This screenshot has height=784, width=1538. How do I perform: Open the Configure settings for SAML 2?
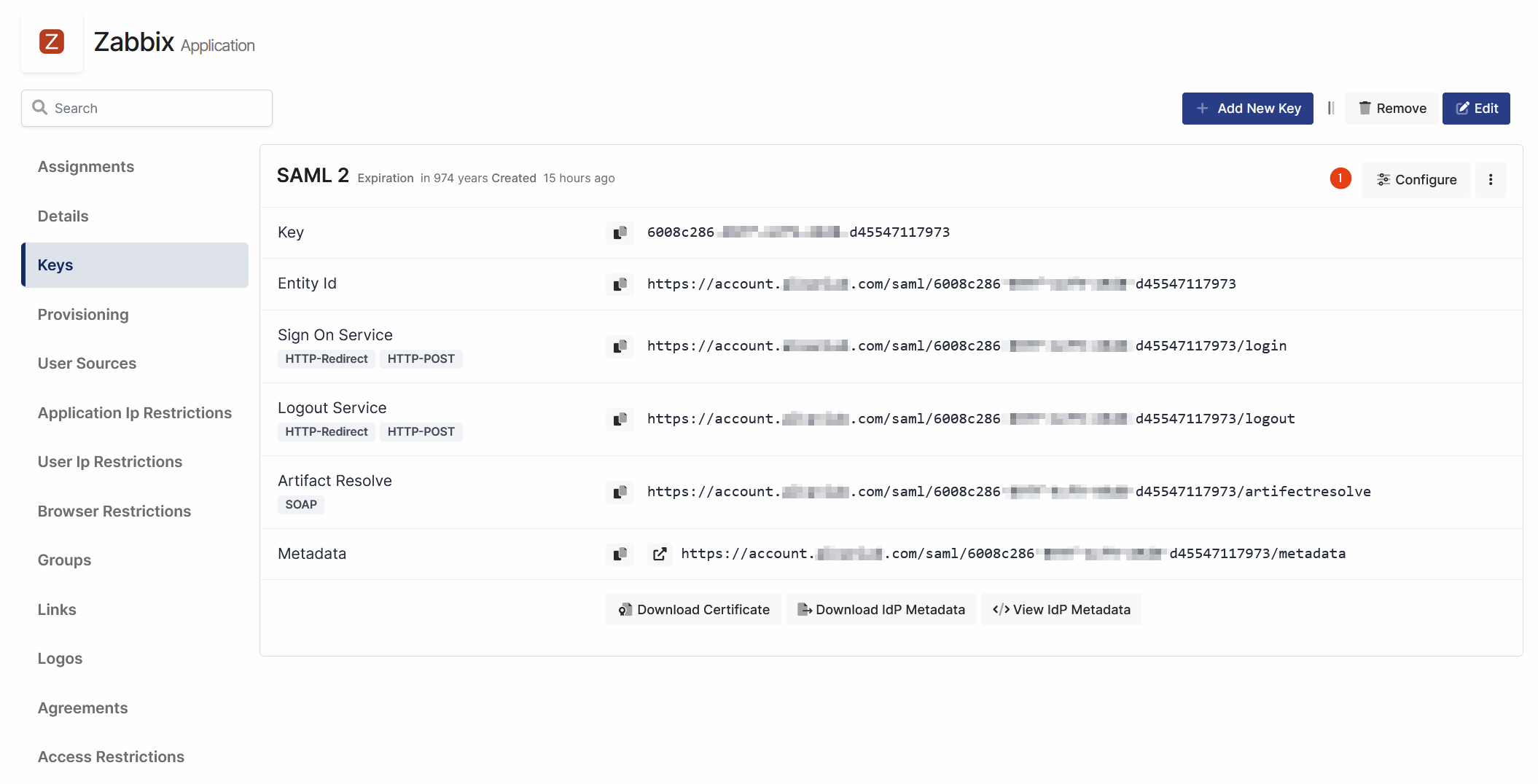[1416, 179]
